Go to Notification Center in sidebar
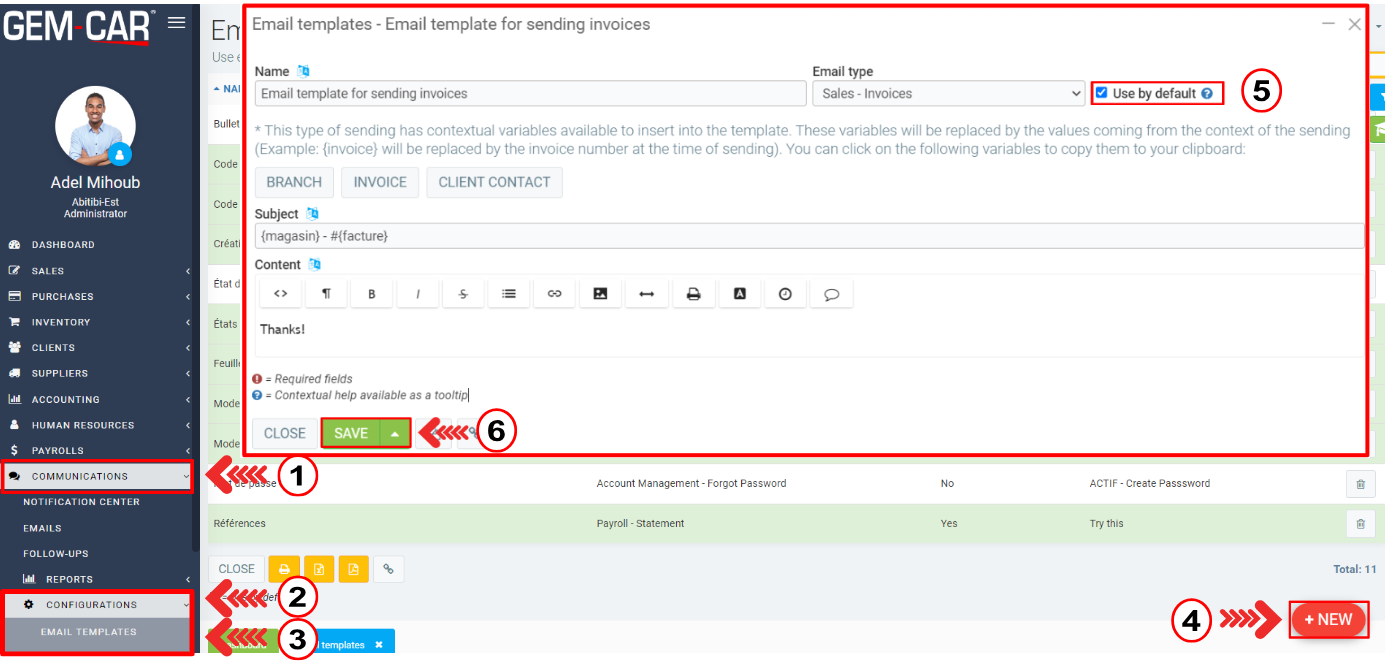1385x661 pixels. pos(81,502)
